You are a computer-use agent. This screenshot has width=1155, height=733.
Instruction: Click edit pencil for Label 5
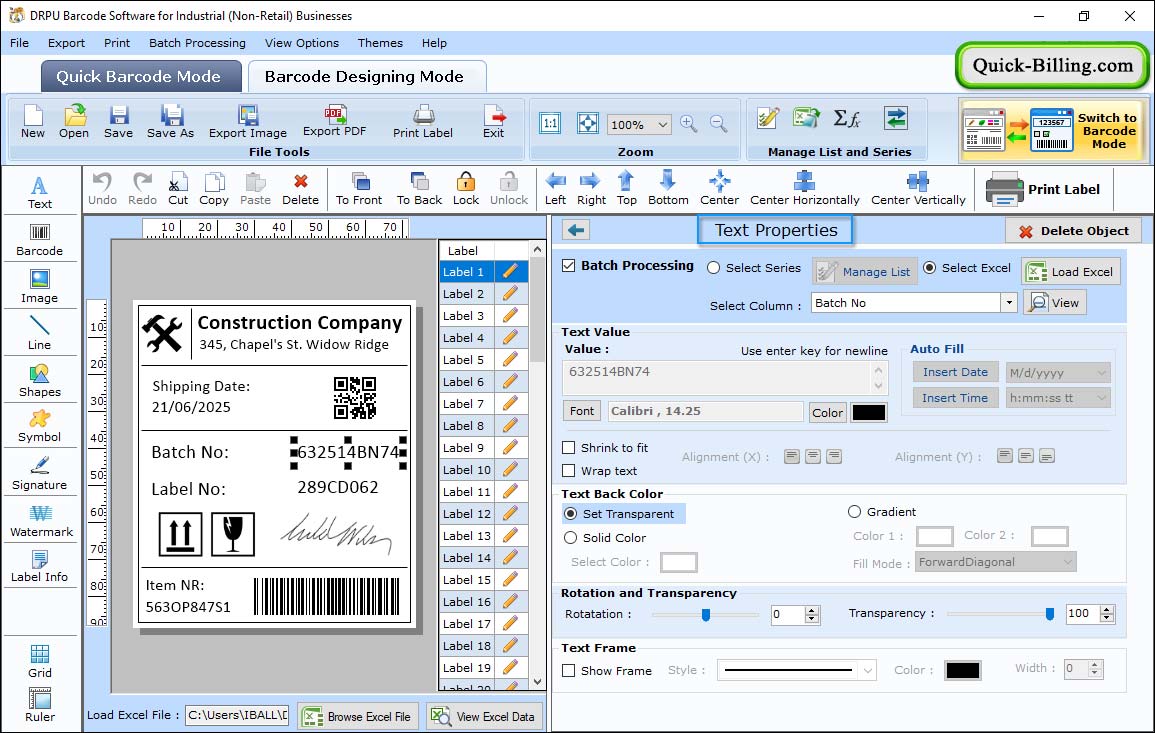coord(510,360)
